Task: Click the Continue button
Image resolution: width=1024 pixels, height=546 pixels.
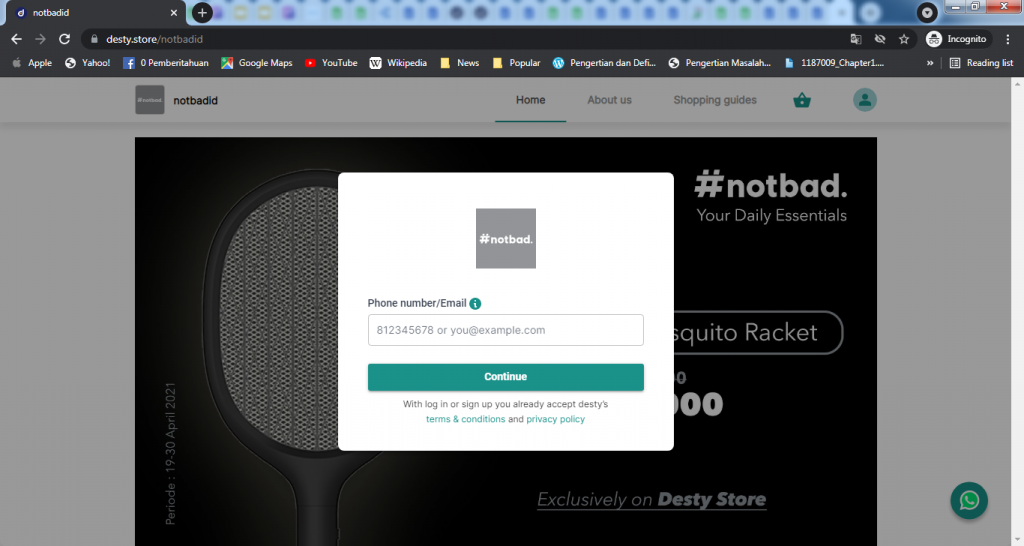Action: pyautogui.click(x=505, y=377)
